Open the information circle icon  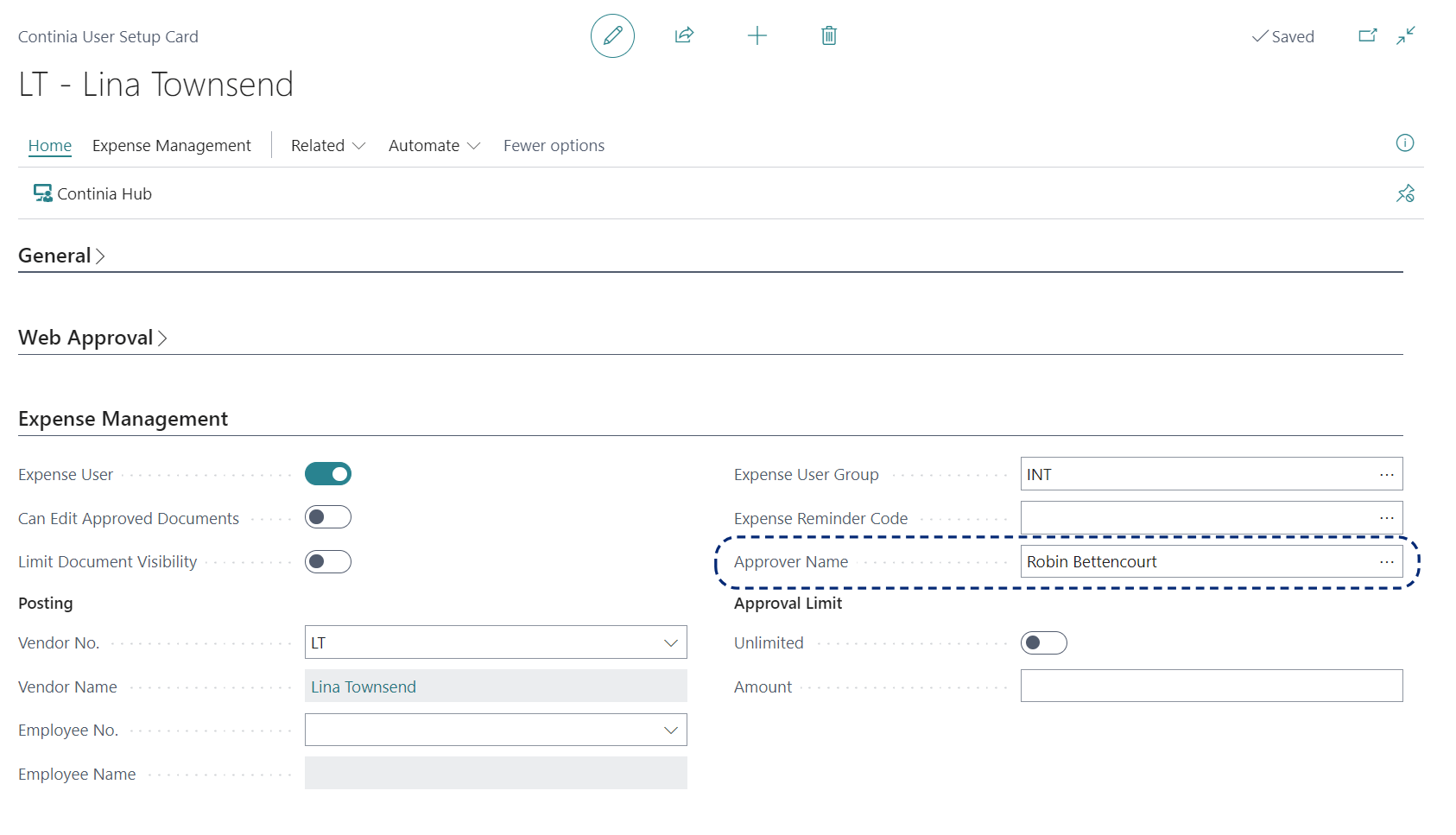1405,142
